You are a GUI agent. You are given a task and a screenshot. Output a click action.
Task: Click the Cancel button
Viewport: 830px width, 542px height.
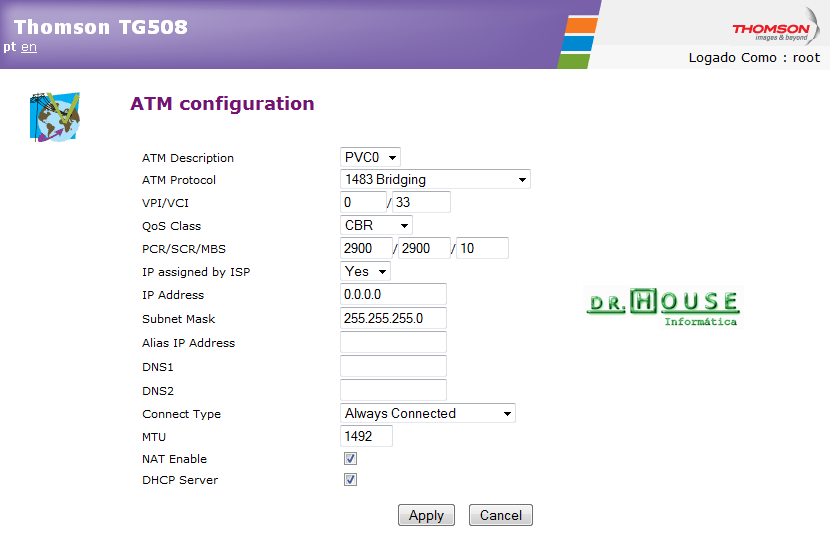click(501, 515)
